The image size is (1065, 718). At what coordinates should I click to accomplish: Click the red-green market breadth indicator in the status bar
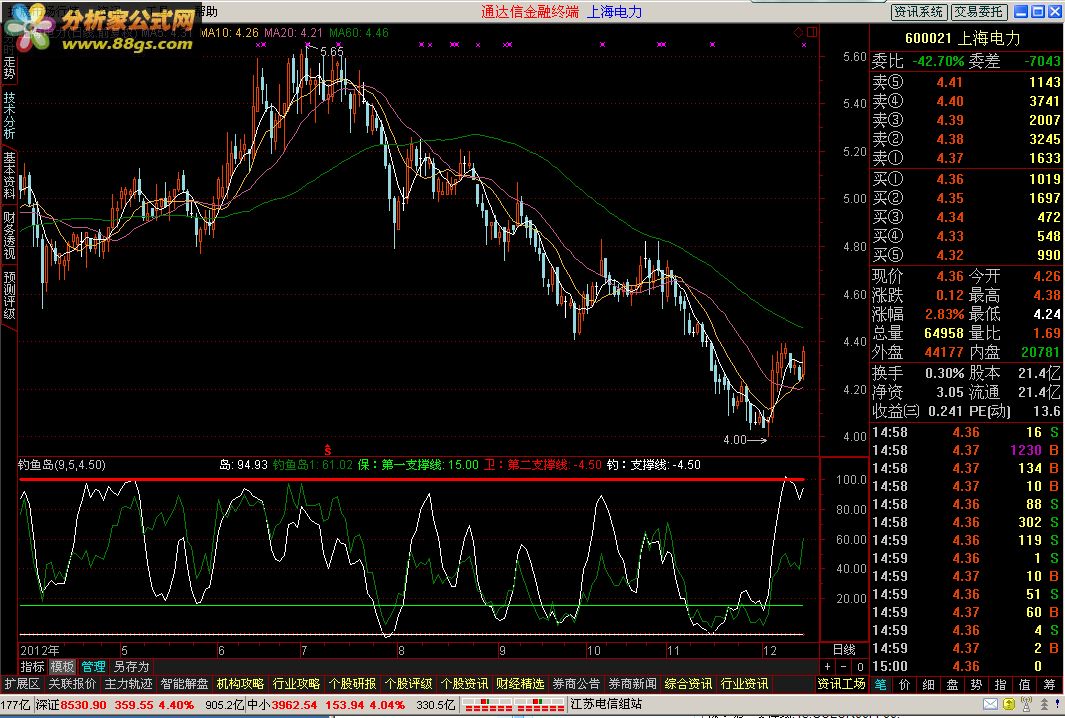[514, 705]
